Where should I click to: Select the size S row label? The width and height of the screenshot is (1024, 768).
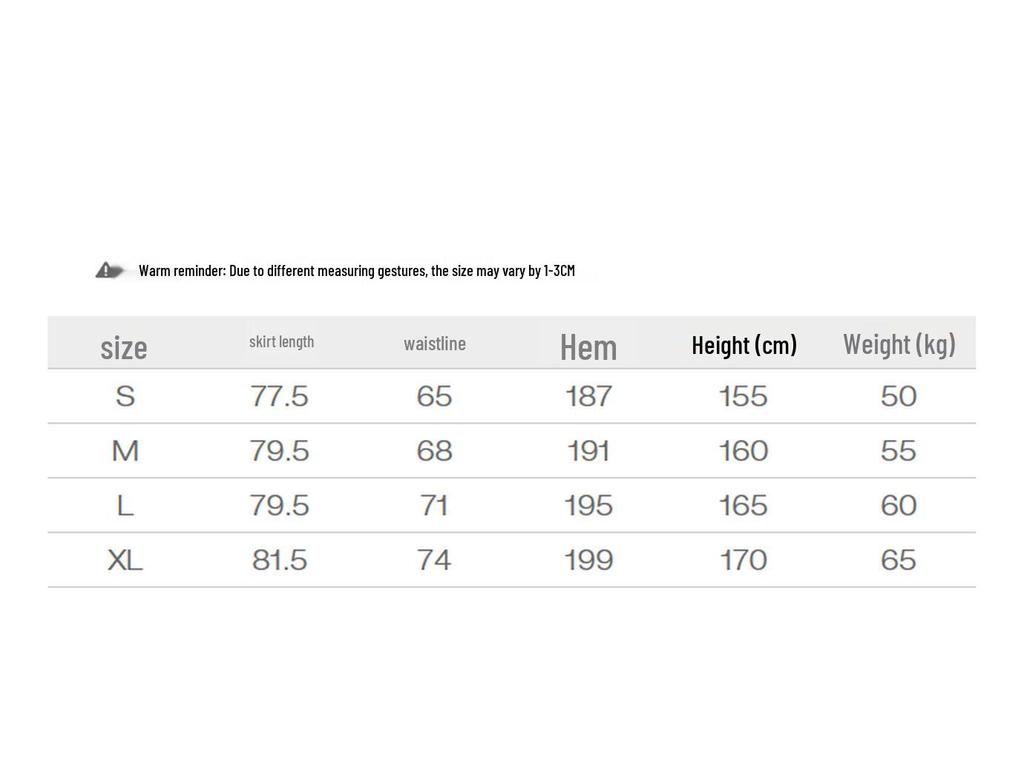click(125, 397)
